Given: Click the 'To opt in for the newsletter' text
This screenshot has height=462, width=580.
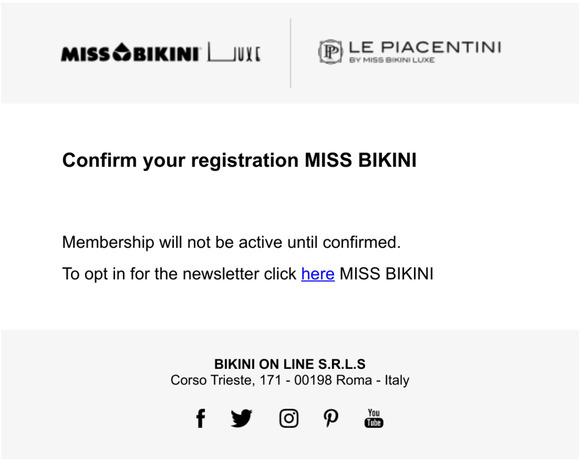Looking at the screenshot, I should tap(179, 274).
